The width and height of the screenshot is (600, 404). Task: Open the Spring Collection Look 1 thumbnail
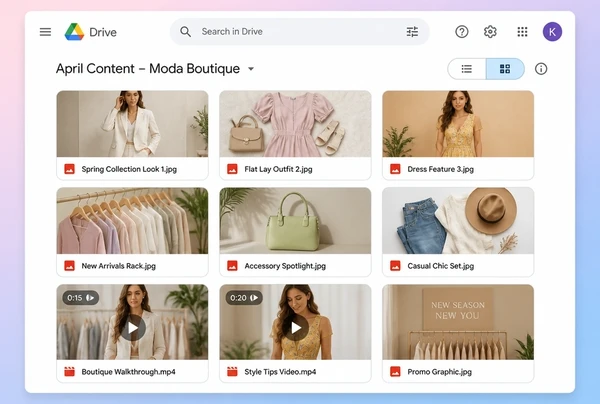[132, 124]
